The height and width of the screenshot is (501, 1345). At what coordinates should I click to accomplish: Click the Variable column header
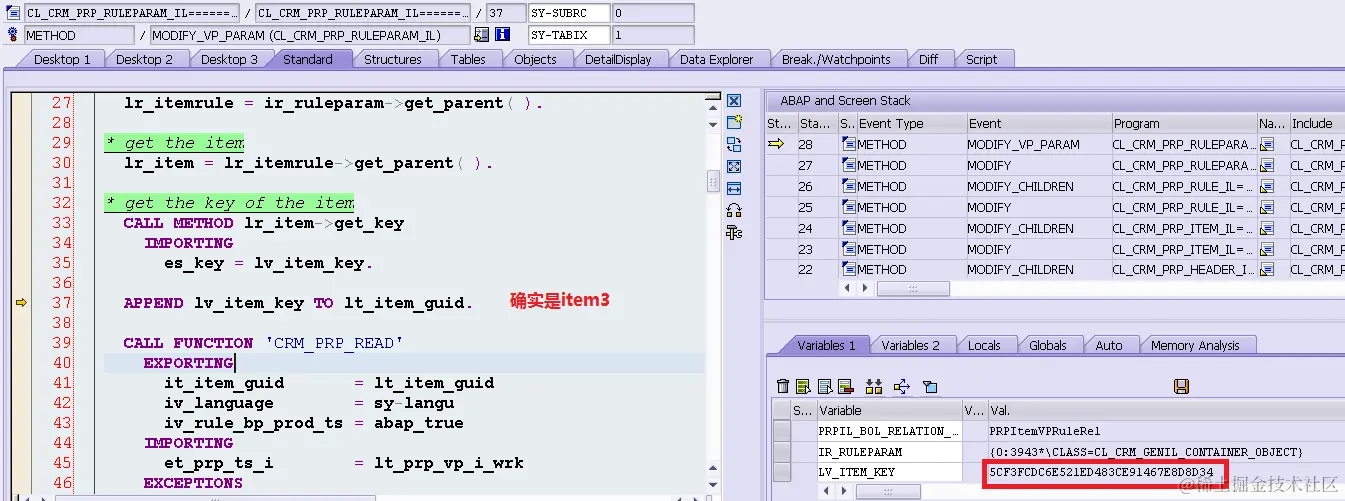889,410
